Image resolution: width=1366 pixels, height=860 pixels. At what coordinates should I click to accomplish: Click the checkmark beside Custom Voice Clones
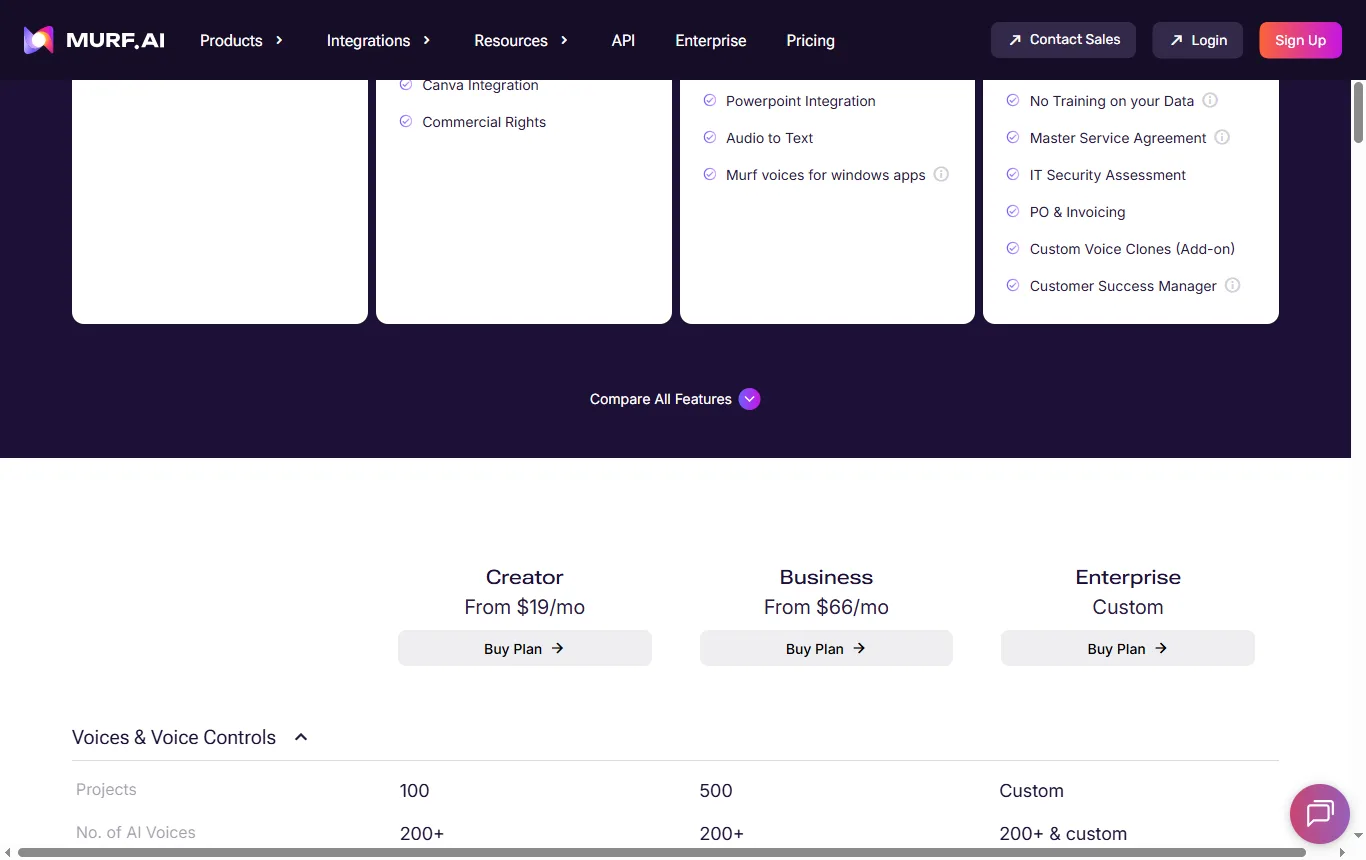point(1013,248)
